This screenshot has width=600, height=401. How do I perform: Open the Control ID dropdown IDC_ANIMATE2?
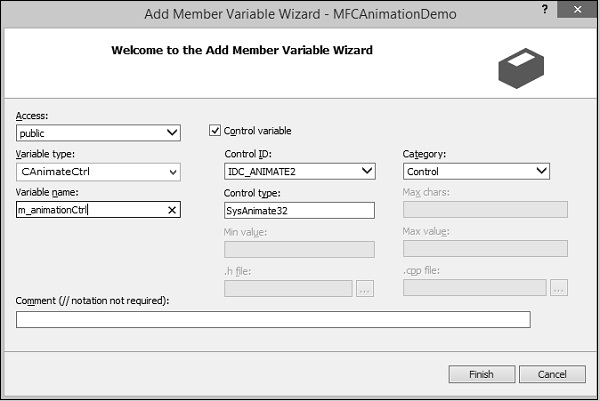tap(366, 171)
